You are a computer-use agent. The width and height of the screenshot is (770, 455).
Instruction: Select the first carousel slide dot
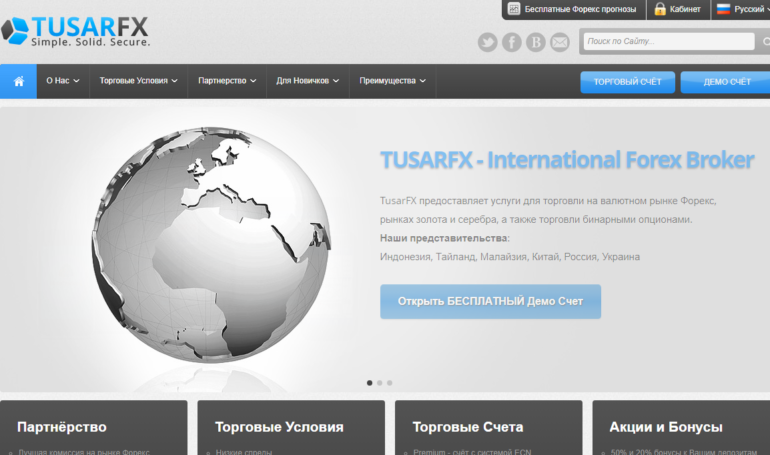point(369,382)
